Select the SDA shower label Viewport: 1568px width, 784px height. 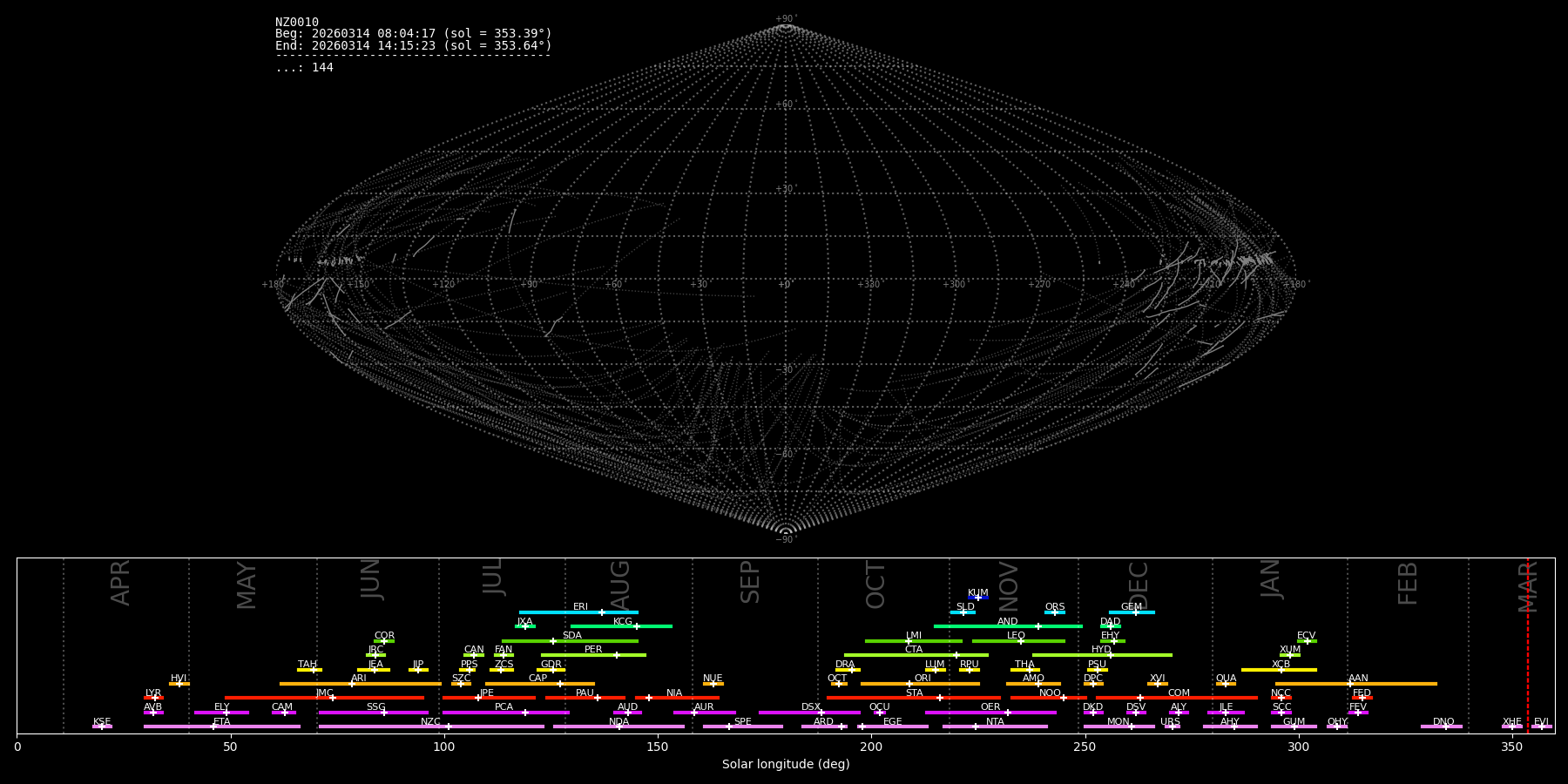click(571, 636)
